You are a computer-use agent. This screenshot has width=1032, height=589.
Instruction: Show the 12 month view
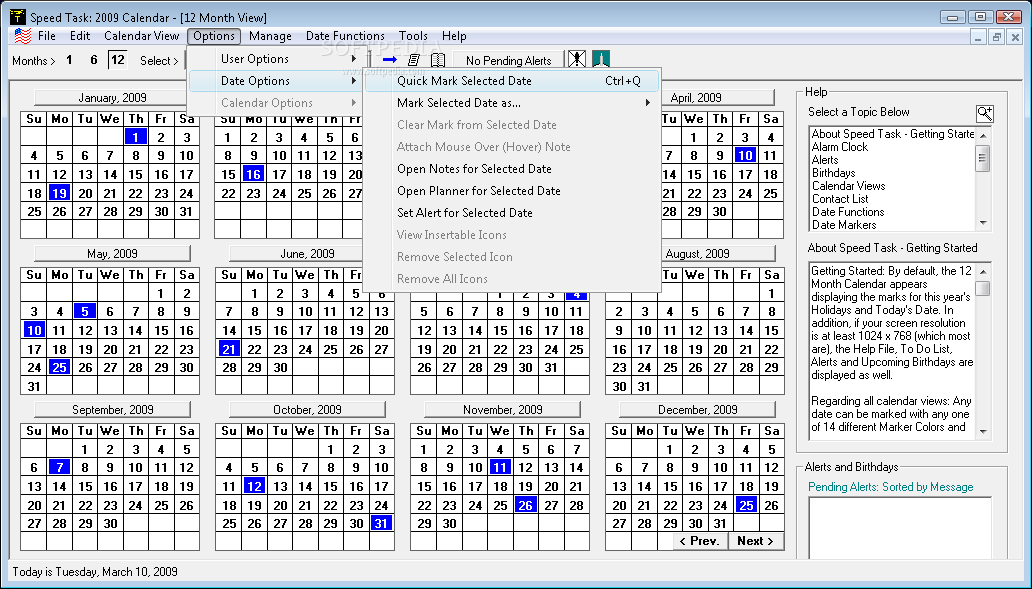[118, 60]
